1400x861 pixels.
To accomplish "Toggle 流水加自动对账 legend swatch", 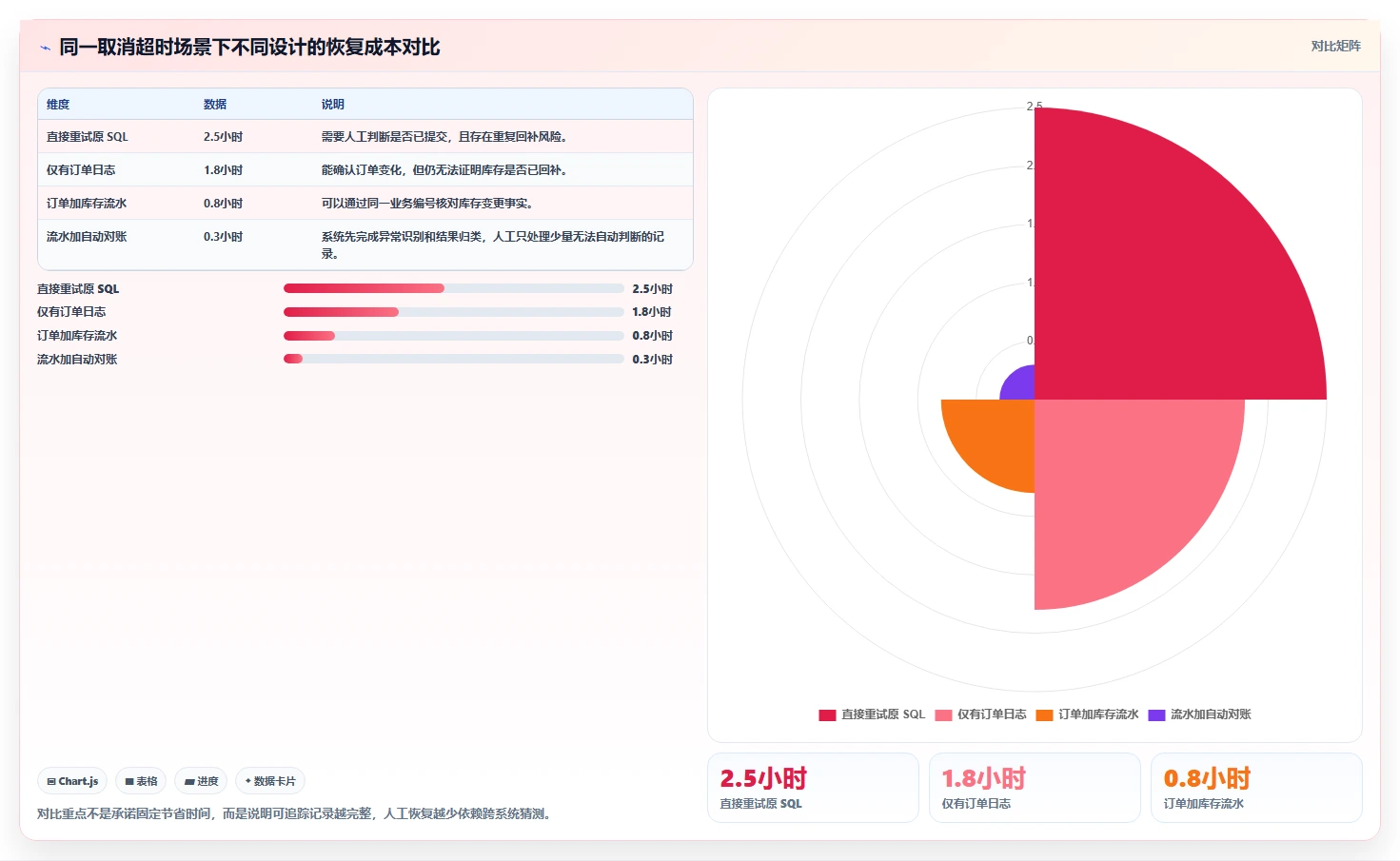I will [1156, 714].
